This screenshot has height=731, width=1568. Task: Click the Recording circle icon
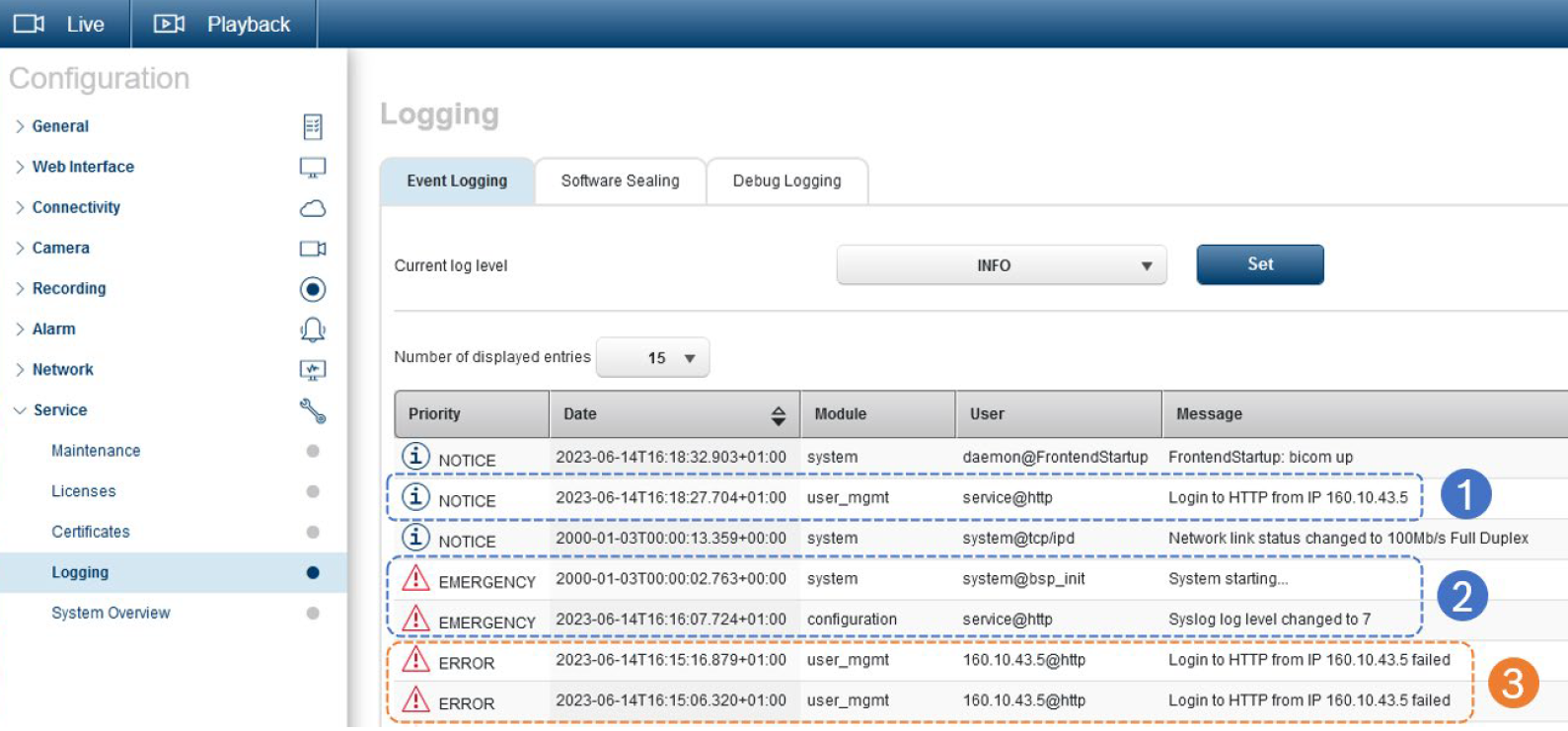pyautogui.click(x=312, y=289)
